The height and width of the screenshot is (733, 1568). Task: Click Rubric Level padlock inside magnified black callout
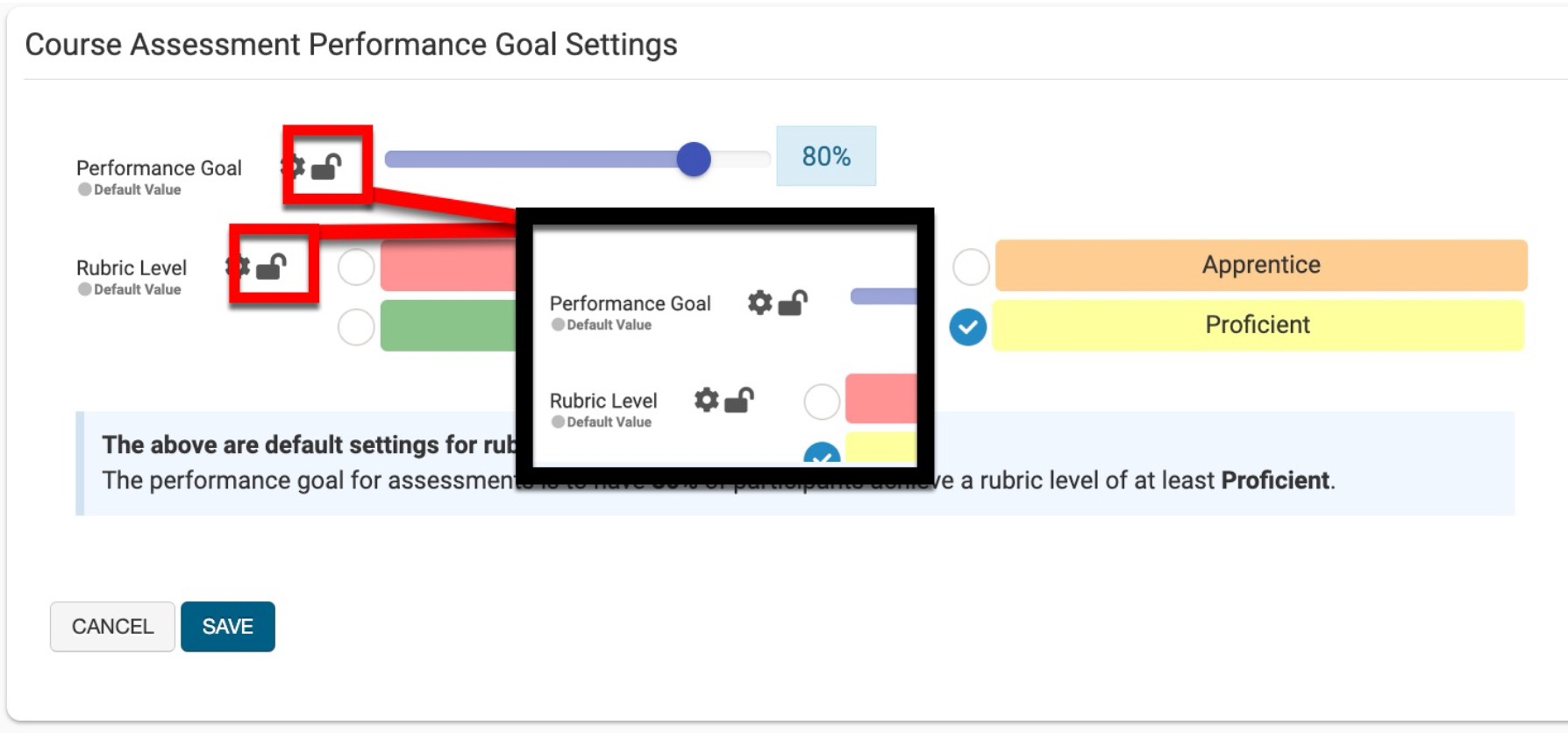click(738, 400)
